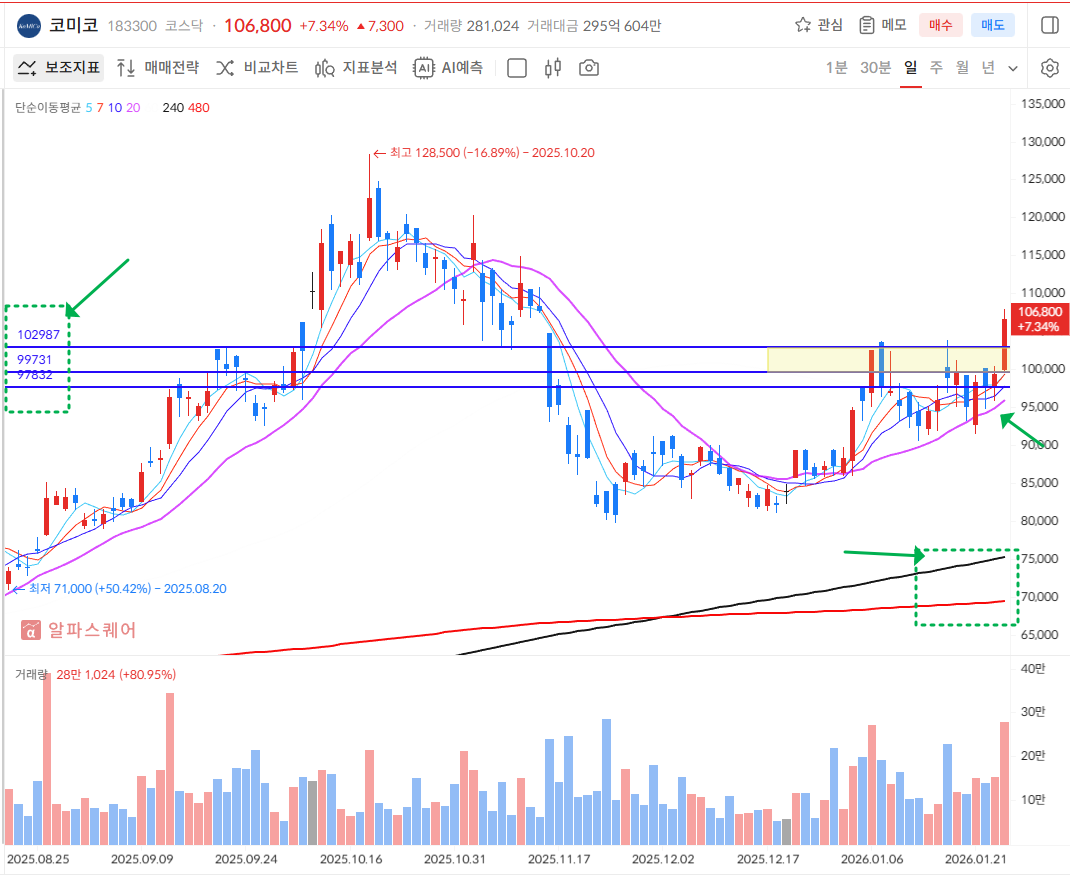Viewport: 1070px width, 875px height.
Task: Toggle the side panel layout button
Action: (1049, 25)
